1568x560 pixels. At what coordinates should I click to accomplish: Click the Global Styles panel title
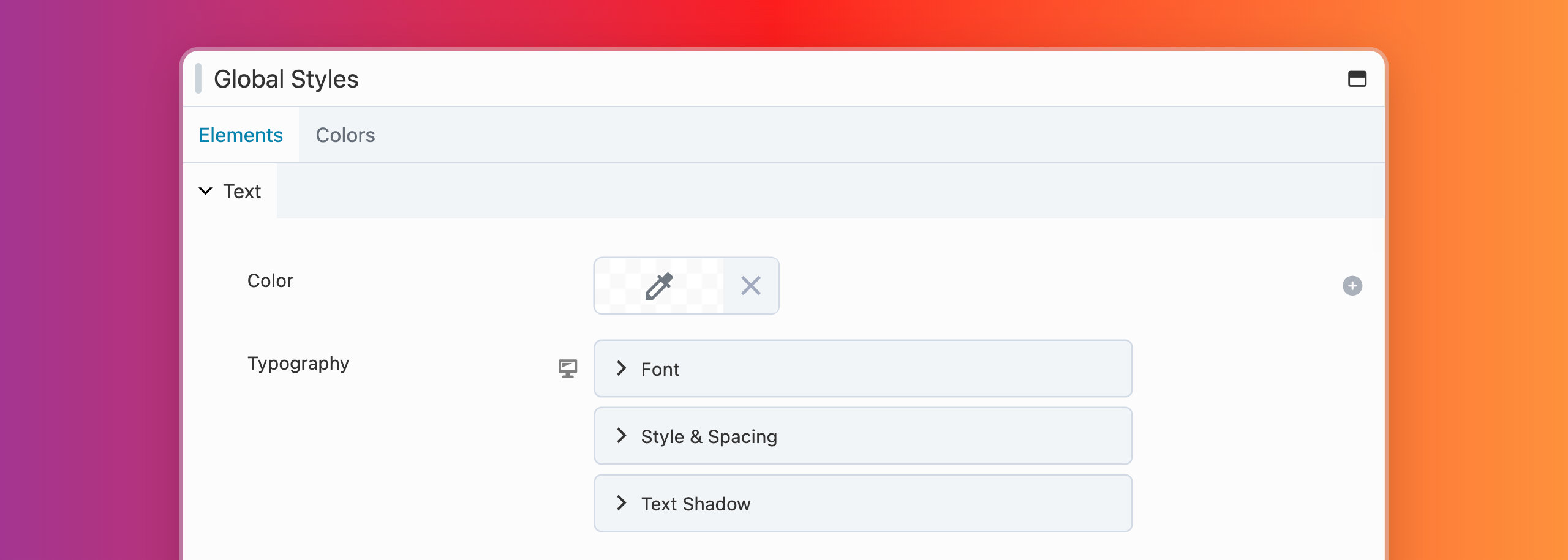(x=286, y=79)
